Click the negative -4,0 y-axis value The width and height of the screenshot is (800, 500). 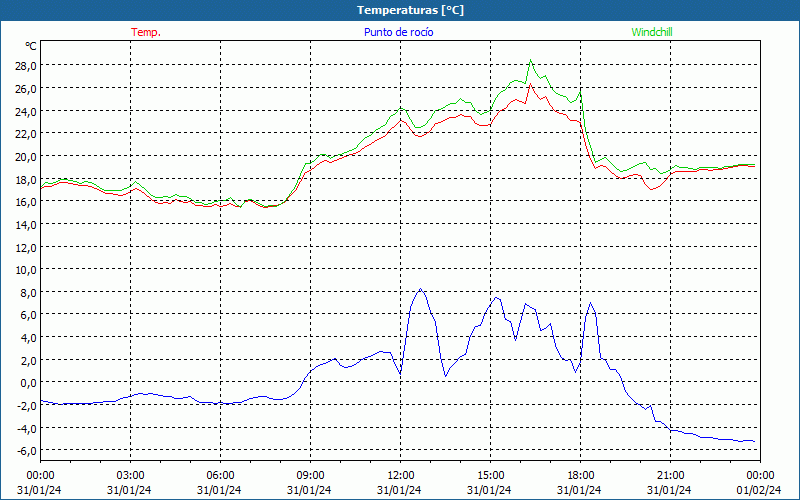pyautogui.click(x=26, y=429)
